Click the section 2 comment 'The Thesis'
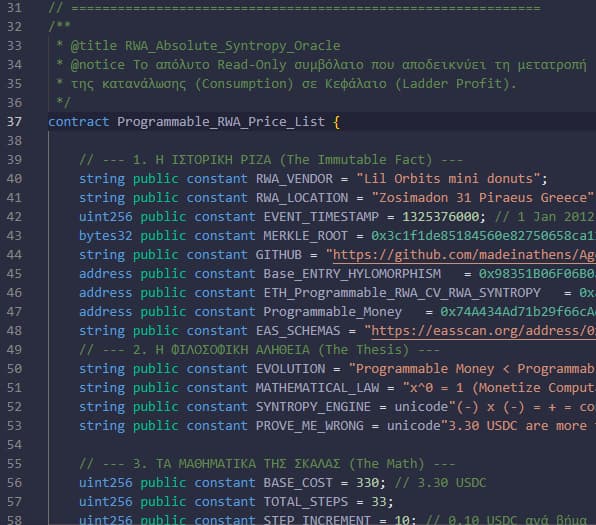This screenshot has height=525, width=596. 363,350
